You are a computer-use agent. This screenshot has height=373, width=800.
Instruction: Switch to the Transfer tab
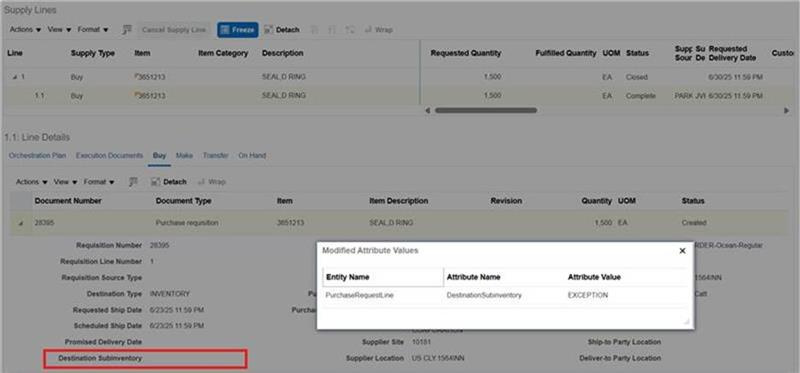215,155
